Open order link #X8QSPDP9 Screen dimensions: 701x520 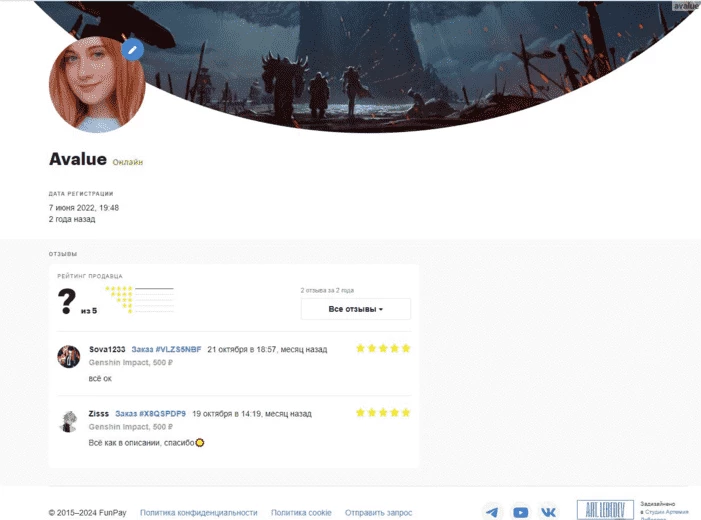coord(150,413)
